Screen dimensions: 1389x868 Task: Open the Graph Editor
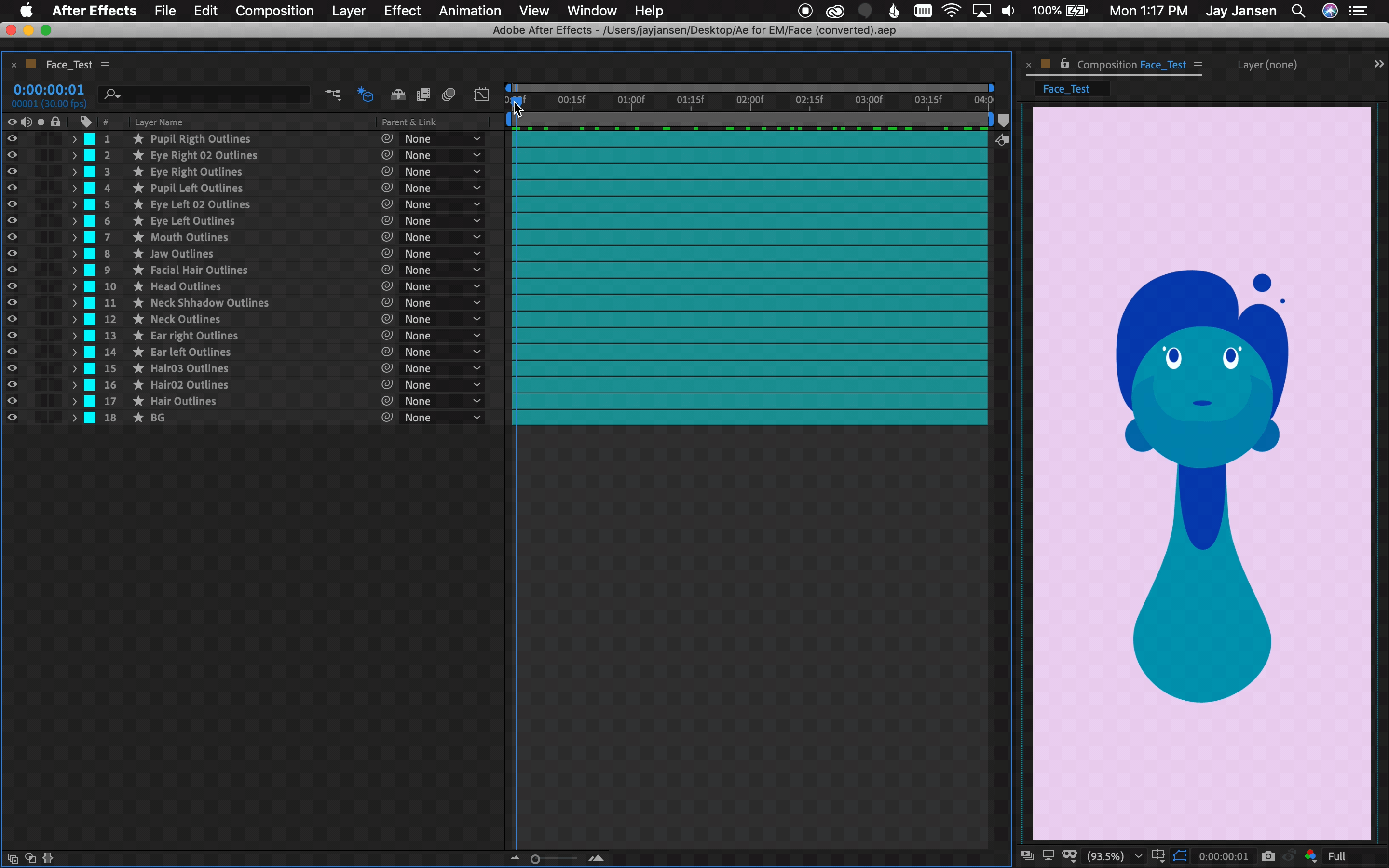[481, 94]
